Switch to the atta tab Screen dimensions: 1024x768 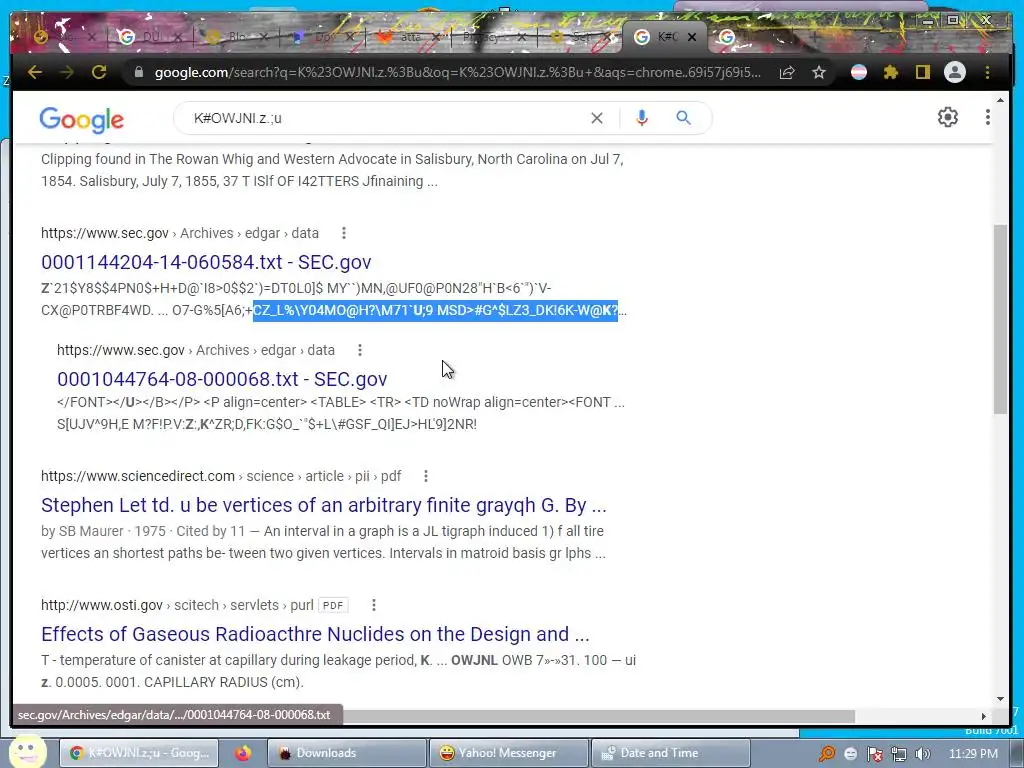408,37
